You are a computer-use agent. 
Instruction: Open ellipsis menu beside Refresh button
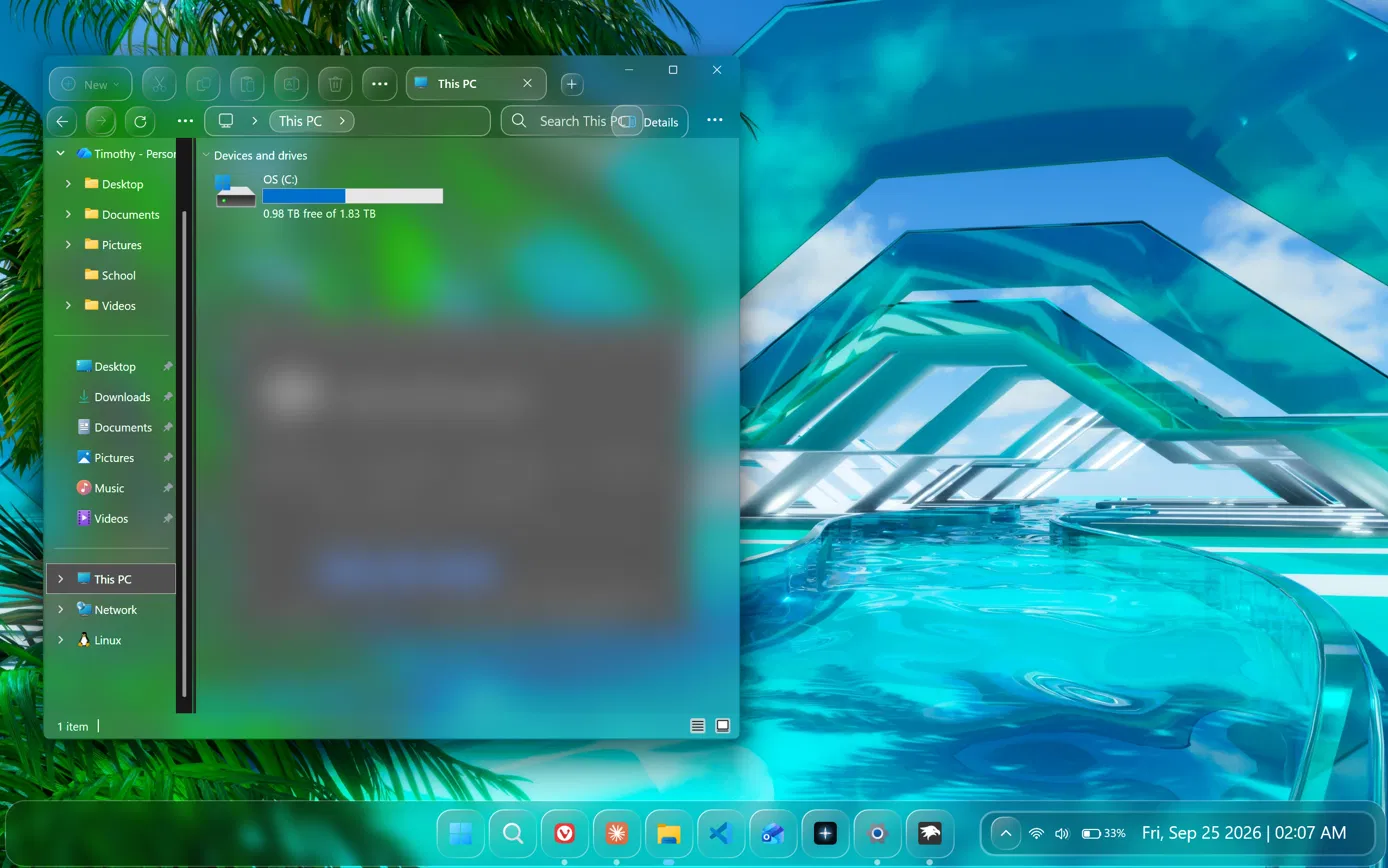click(185, 121)
